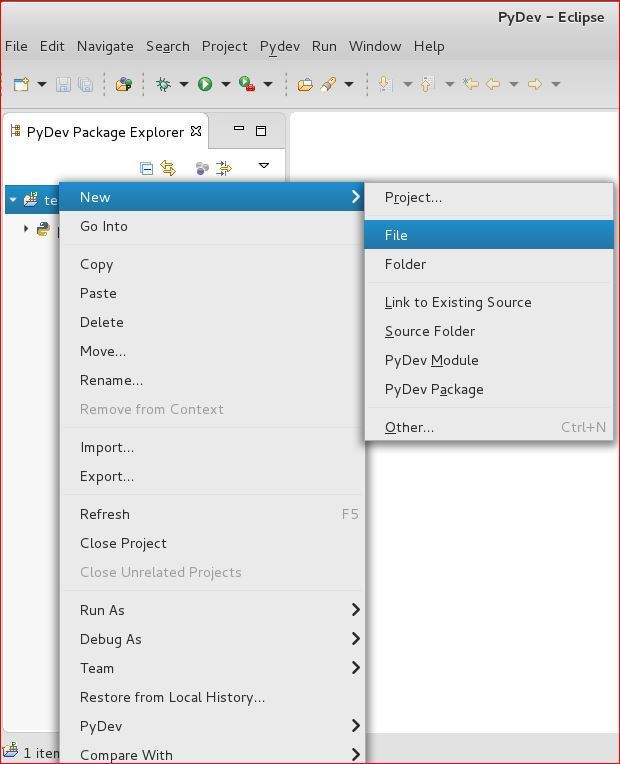Image resolution: width=620 pixels, height=764 pixels.
Task: Open the Debug dropdown arrow
Action: pyautogui.click(x=184, y=84)
